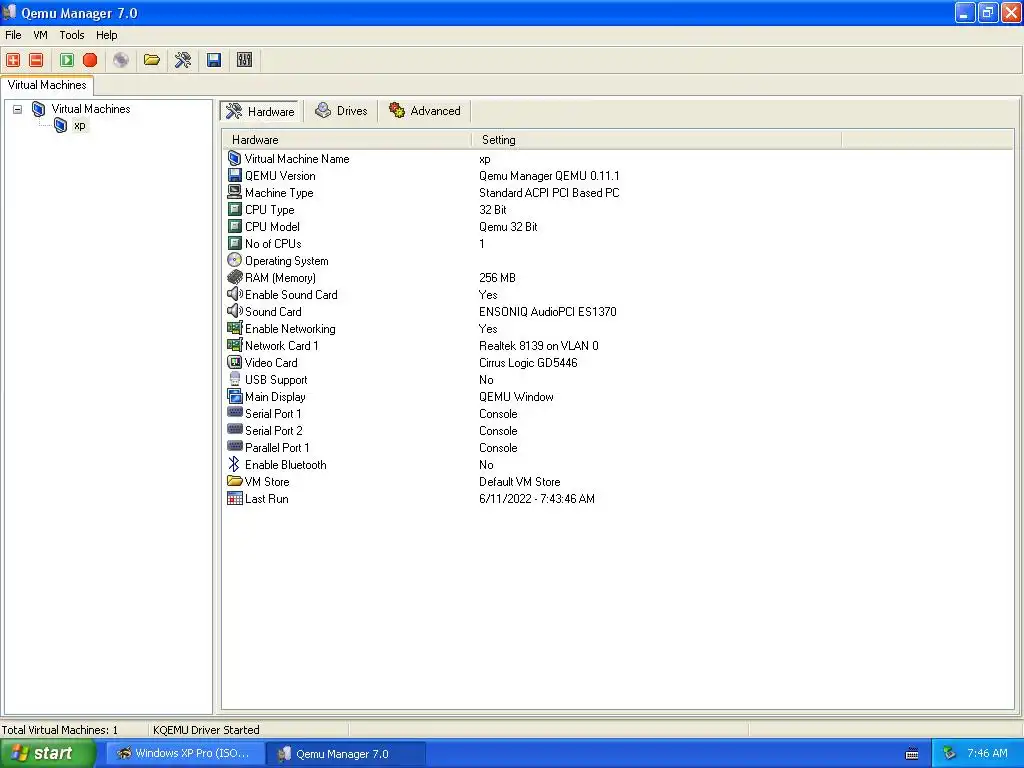Click the Serial Port 2 connector icon
This screenshot has height=768, width=1024.
(234, 429)
